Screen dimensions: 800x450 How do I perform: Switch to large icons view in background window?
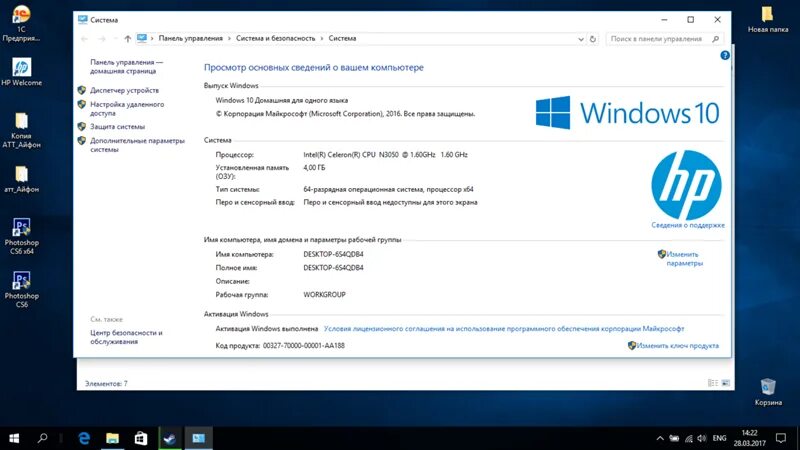tap(726, 383)
